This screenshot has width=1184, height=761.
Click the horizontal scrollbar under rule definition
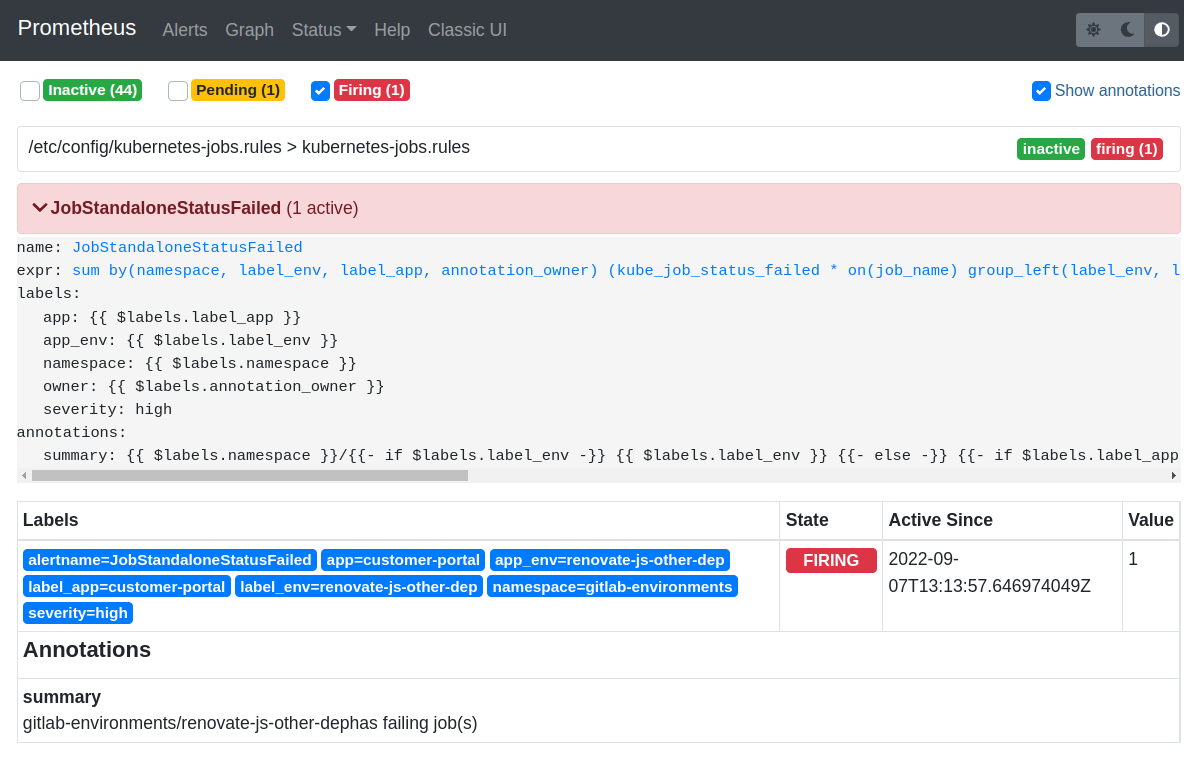250,476
